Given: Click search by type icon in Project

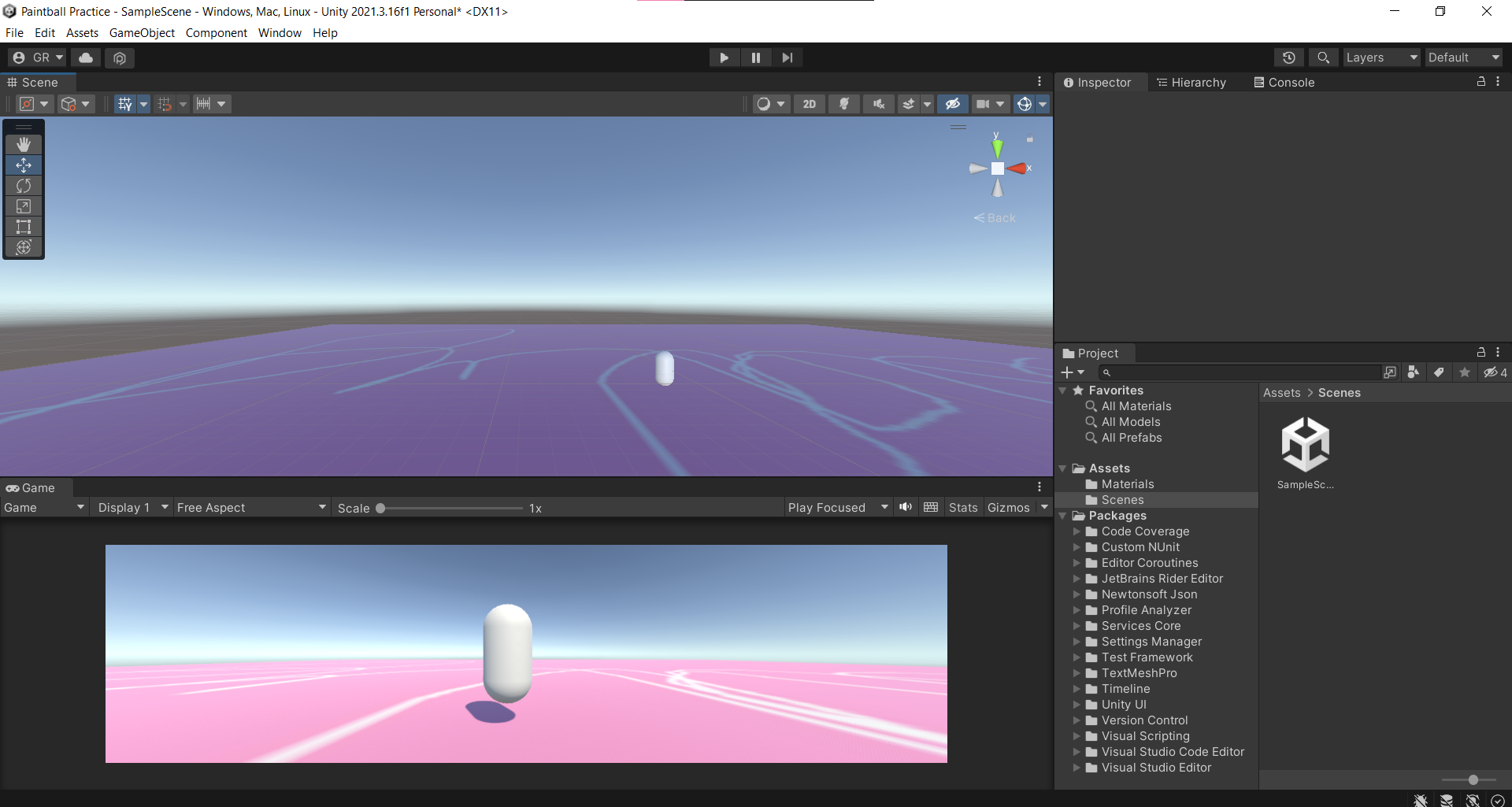Looking at the screenshot, I should click(x=1414, y=372).
